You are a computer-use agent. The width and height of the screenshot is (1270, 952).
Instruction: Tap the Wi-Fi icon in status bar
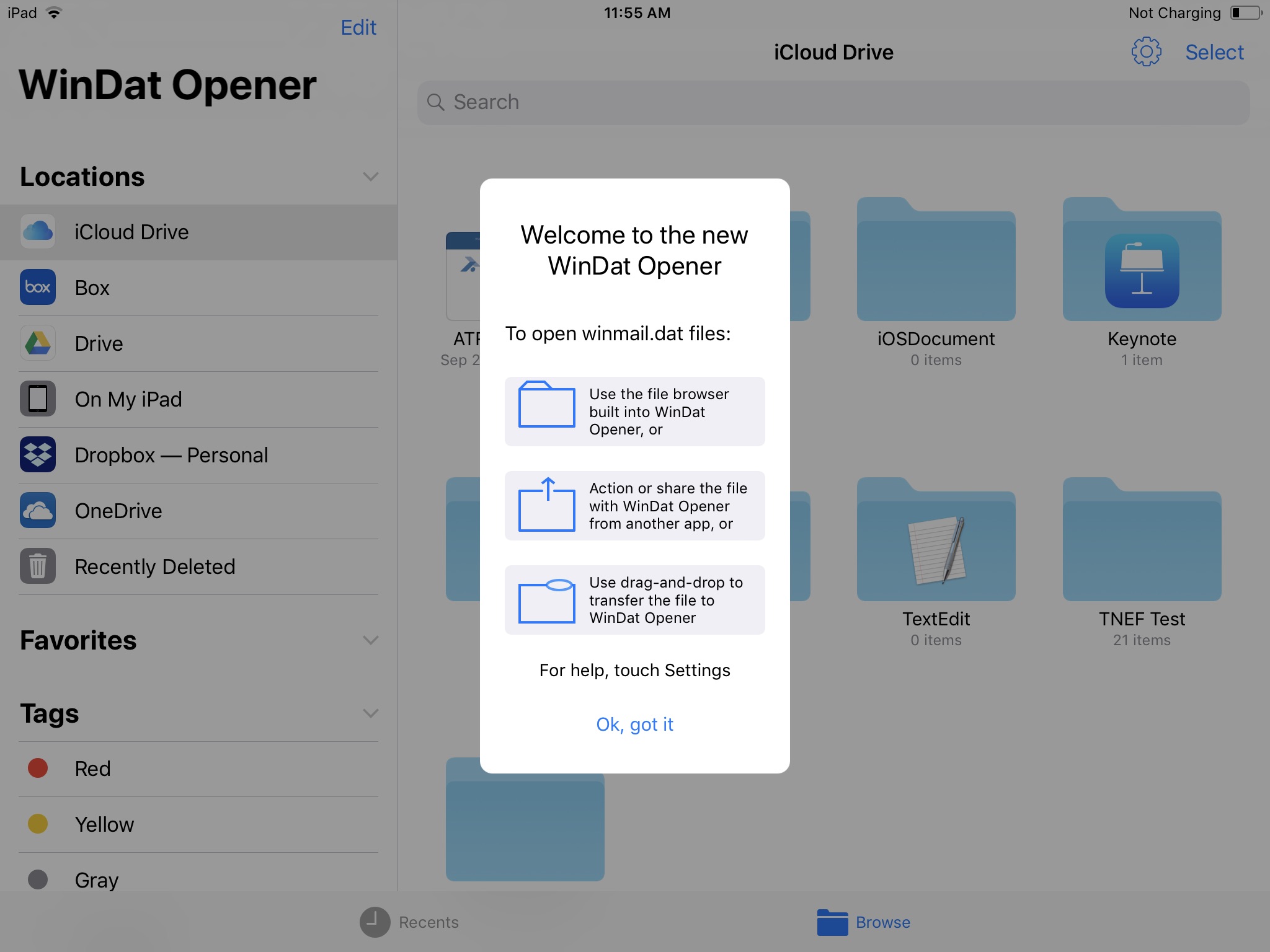[x=55, y=13]
